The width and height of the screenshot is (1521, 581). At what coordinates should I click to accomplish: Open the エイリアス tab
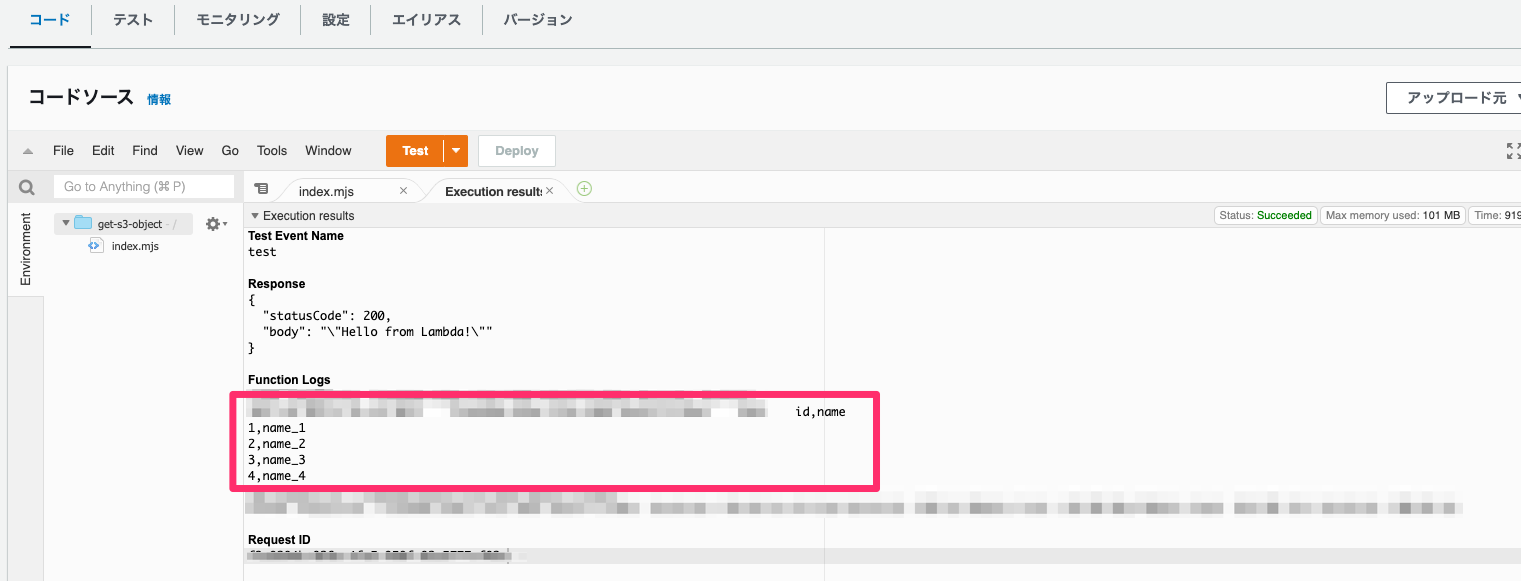pyautogui.click(x=426, y=19)
